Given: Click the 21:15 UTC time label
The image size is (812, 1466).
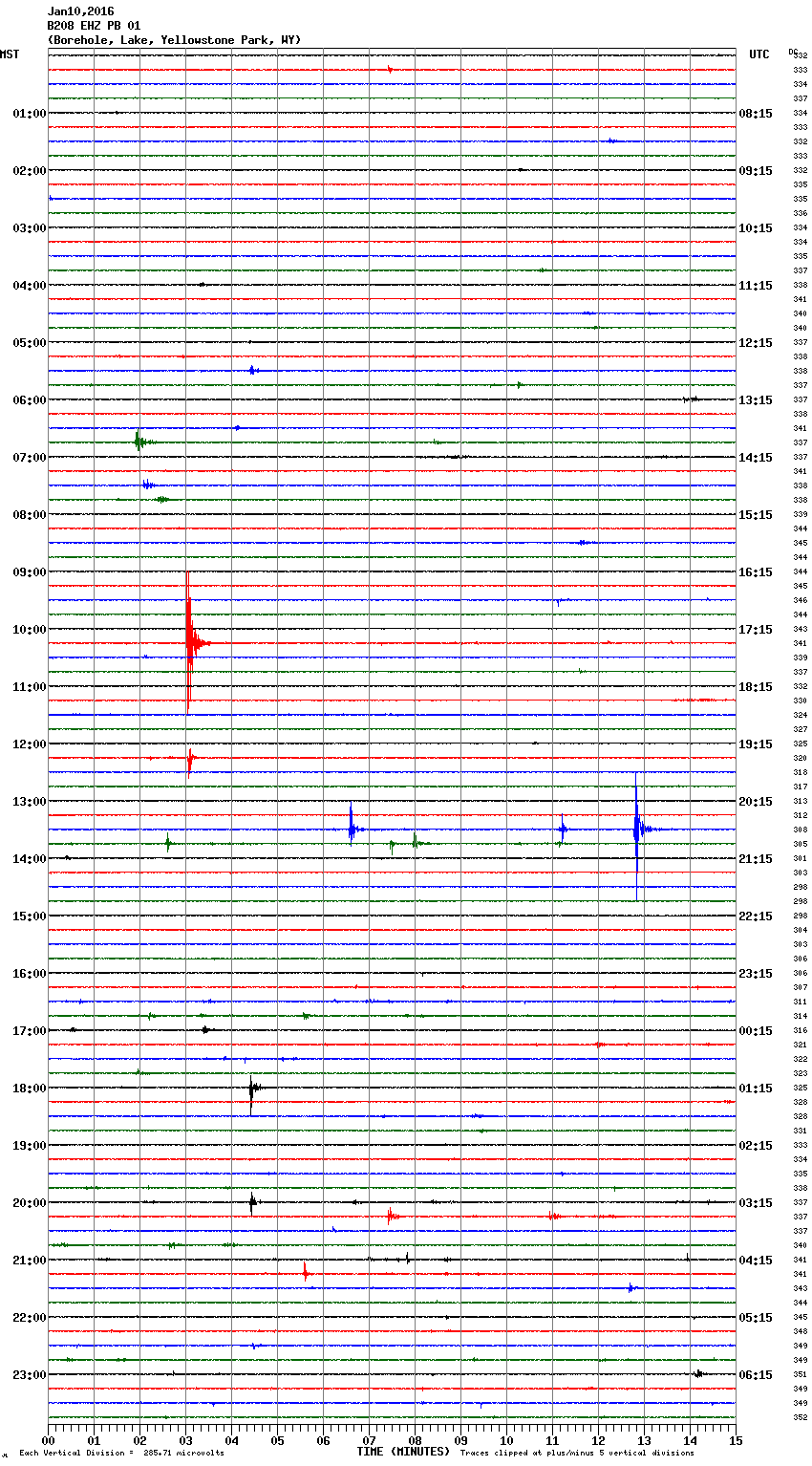Looking at the screenshot, I should tap(756, 859).
